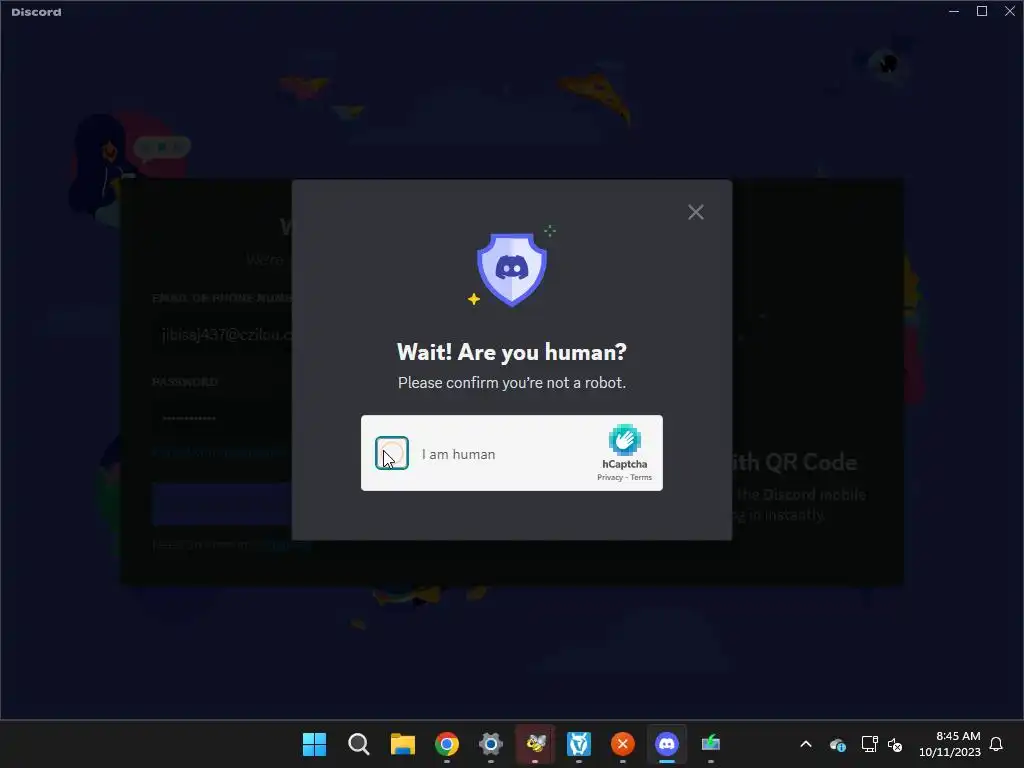This screenshot has height=768, width=1024.
Task: Open Windows Search from taskbar
Action: (359, 744)
